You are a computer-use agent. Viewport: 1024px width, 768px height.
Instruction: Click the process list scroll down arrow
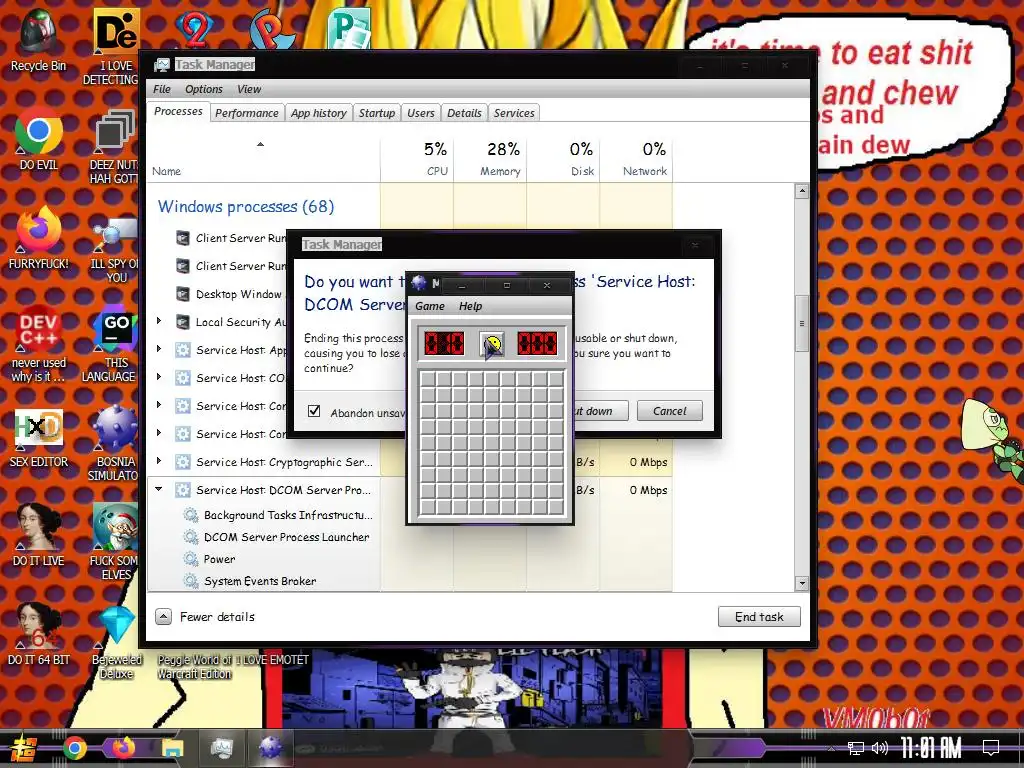coord(802,583)
